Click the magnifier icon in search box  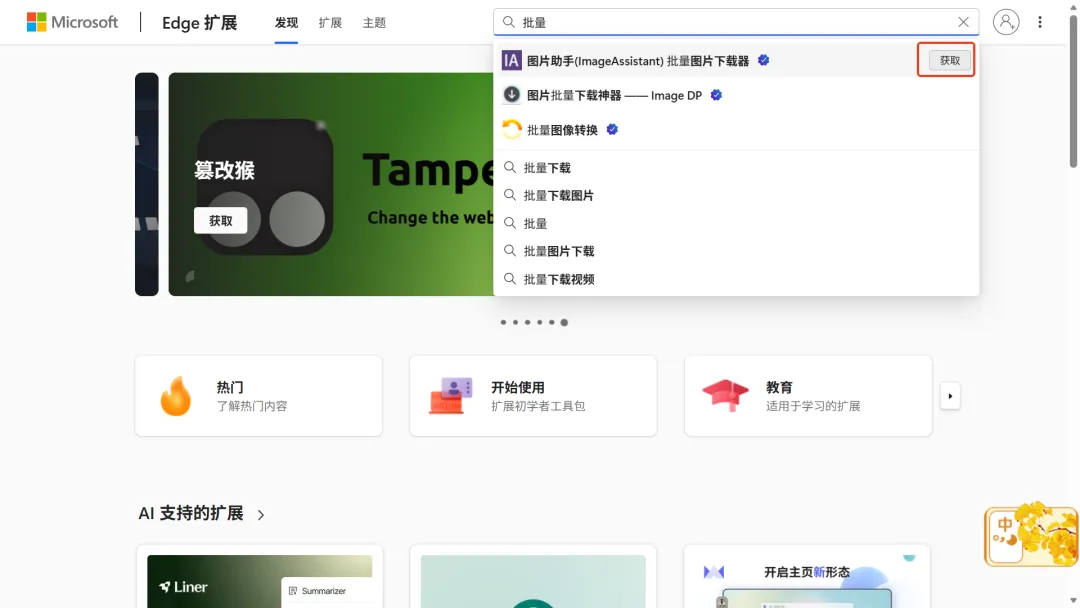pyautogui.click(x=508, y=22)
